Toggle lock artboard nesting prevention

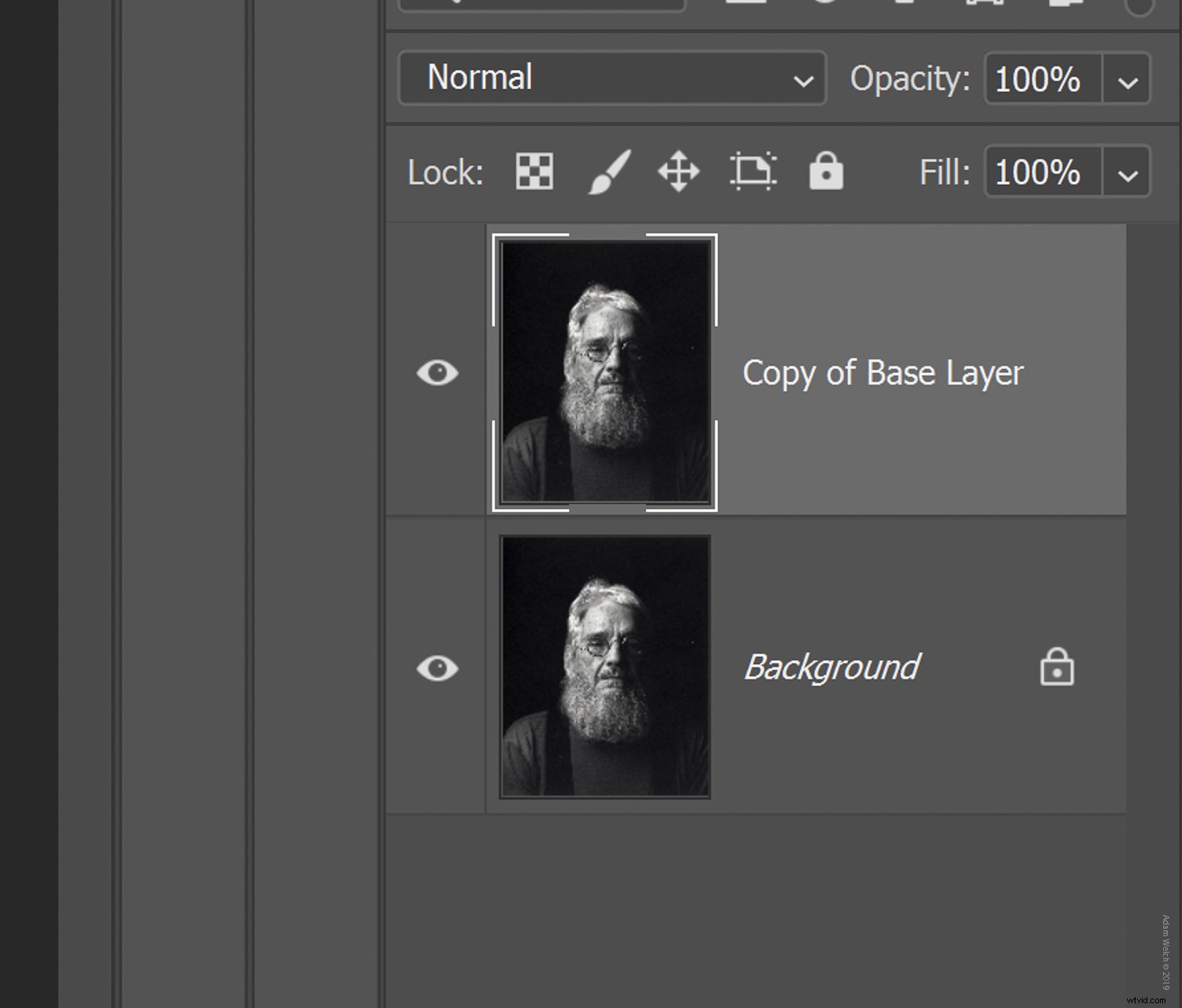tap(753, 172)
